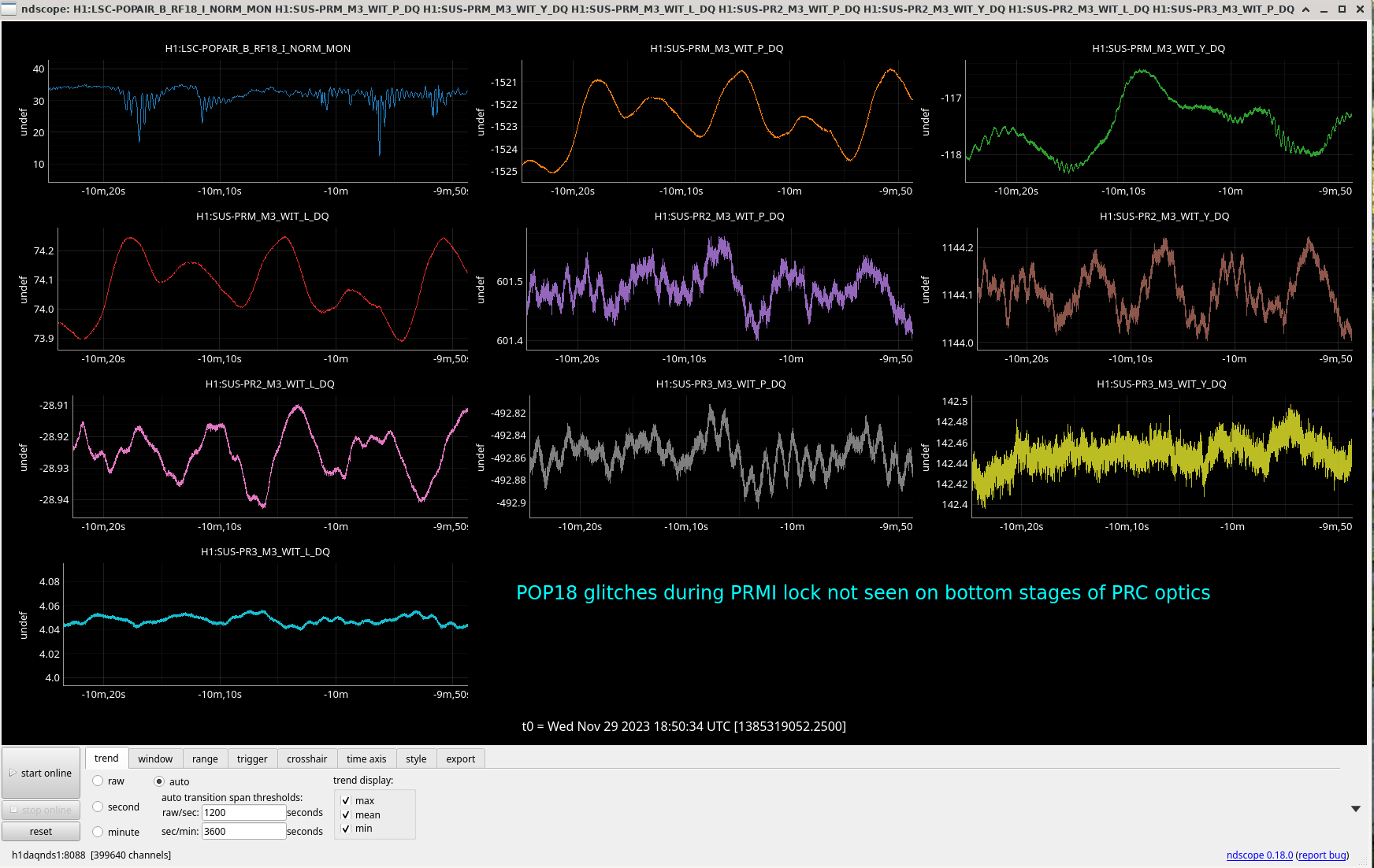The image size is (1374, 868).
Task: Disable the min trend display checkbox
Action: [346, 828]
